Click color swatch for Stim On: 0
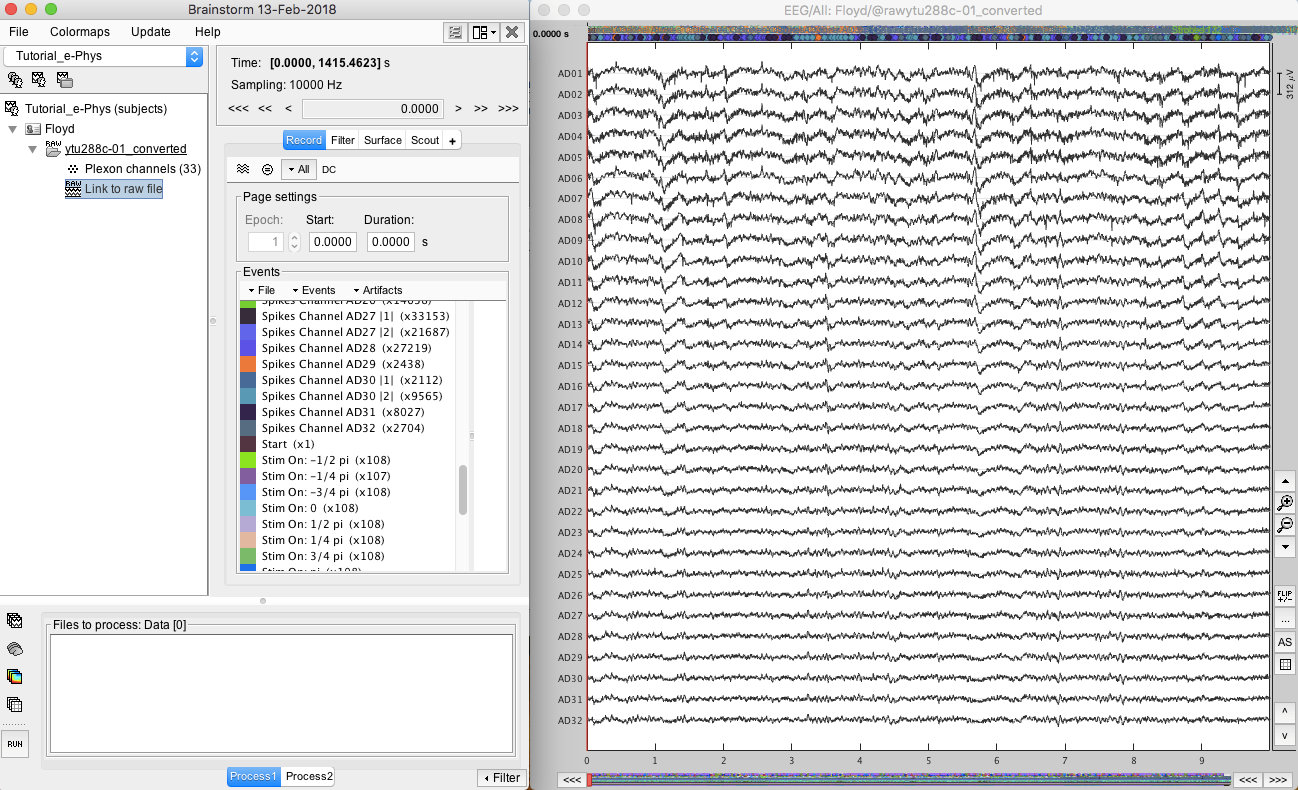This screenshot has width=1298, height=790. [x=249, y=508]
